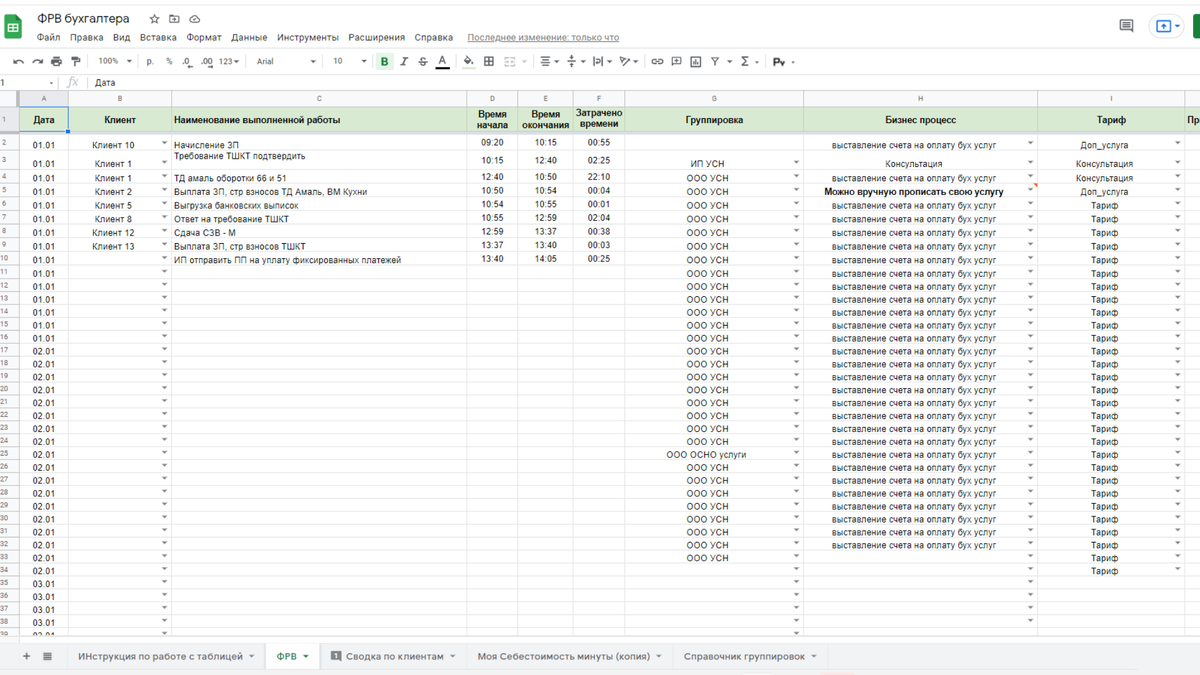The image size is (1200, 675).
Task: Add a new sheet
Action: (27, 656)
